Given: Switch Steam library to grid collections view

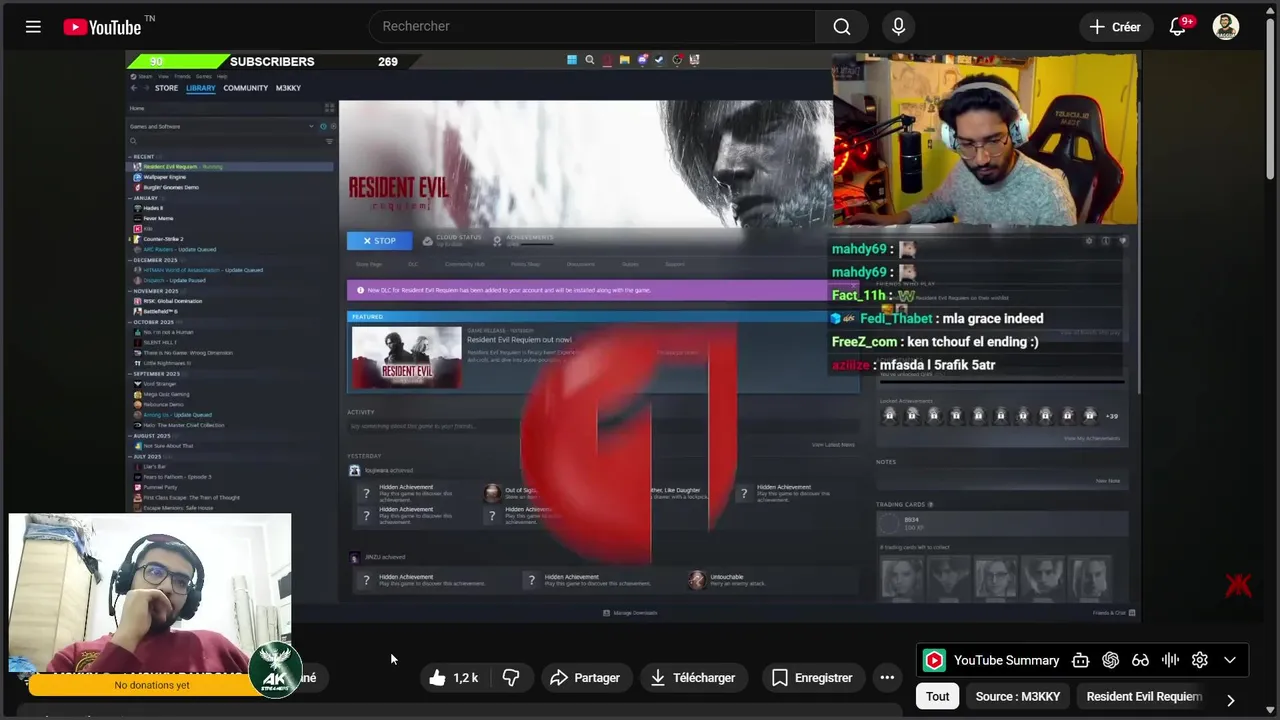Looking at the screenshot, I should (x=329, y=108).
